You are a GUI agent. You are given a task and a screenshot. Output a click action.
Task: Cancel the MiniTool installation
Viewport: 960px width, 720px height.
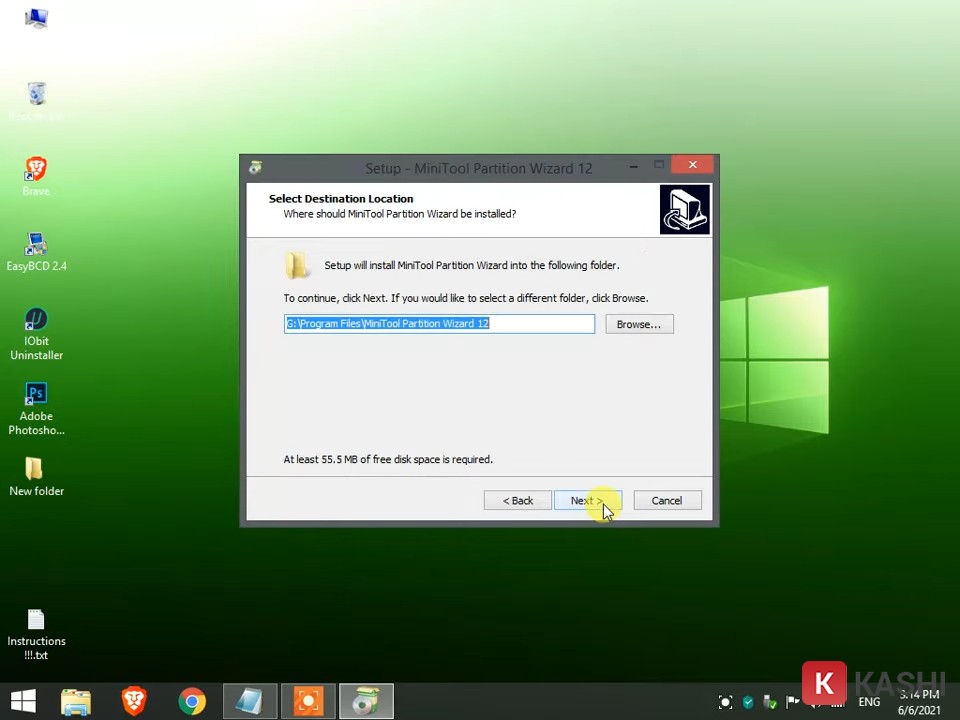coord(666,501)
